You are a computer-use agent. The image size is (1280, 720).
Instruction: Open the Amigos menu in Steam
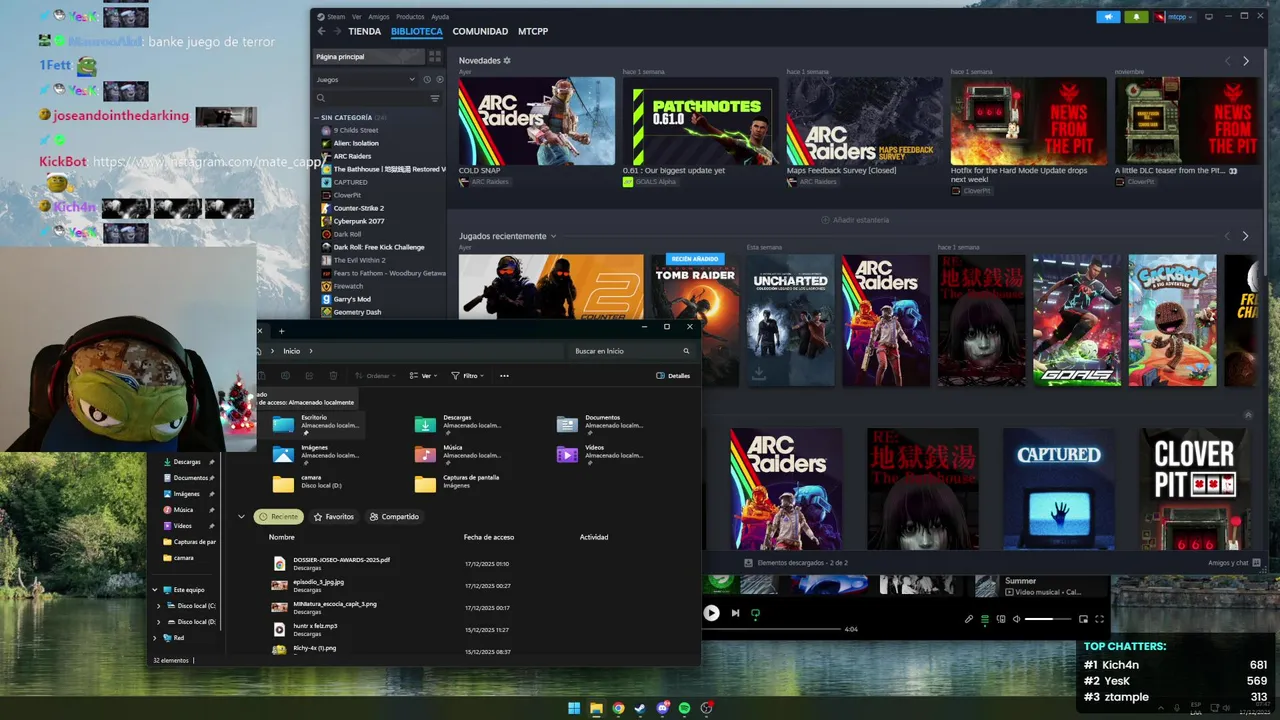[x=379, y=17]
